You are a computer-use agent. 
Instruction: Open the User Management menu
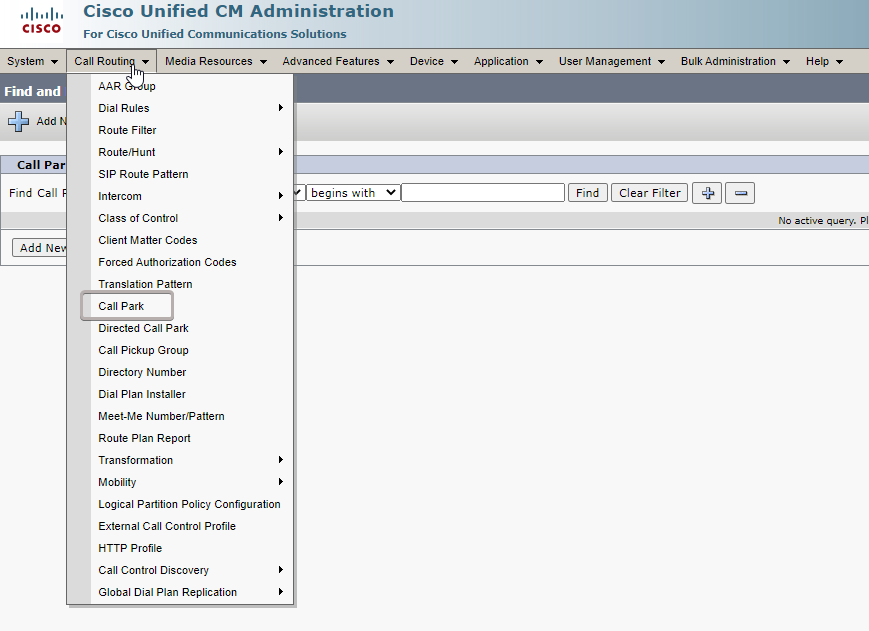[x=612, y=61]
